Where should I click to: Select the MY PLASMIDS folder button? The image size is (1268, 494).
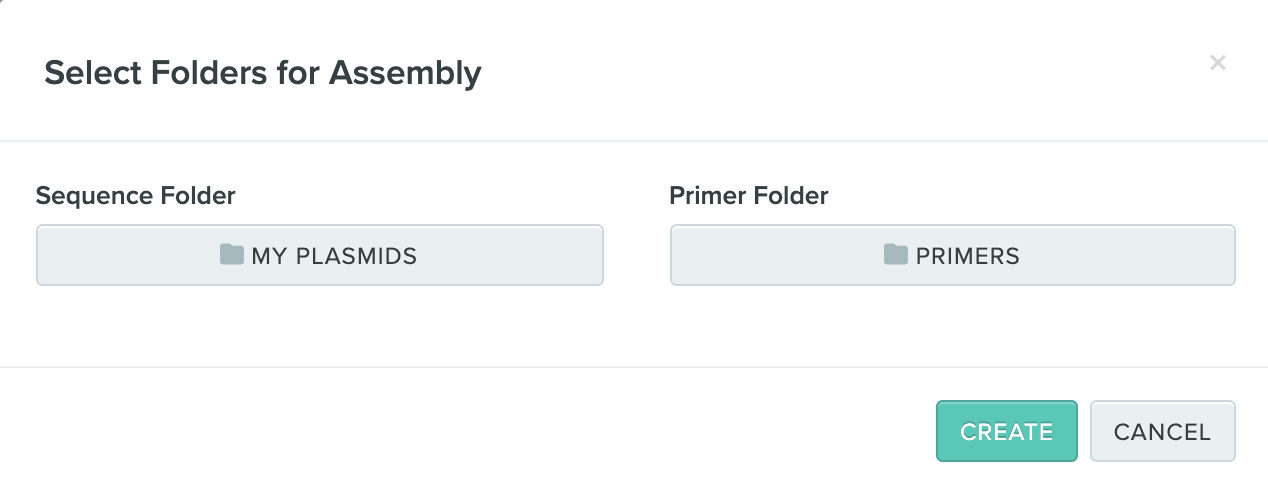(x=320, y=255)
